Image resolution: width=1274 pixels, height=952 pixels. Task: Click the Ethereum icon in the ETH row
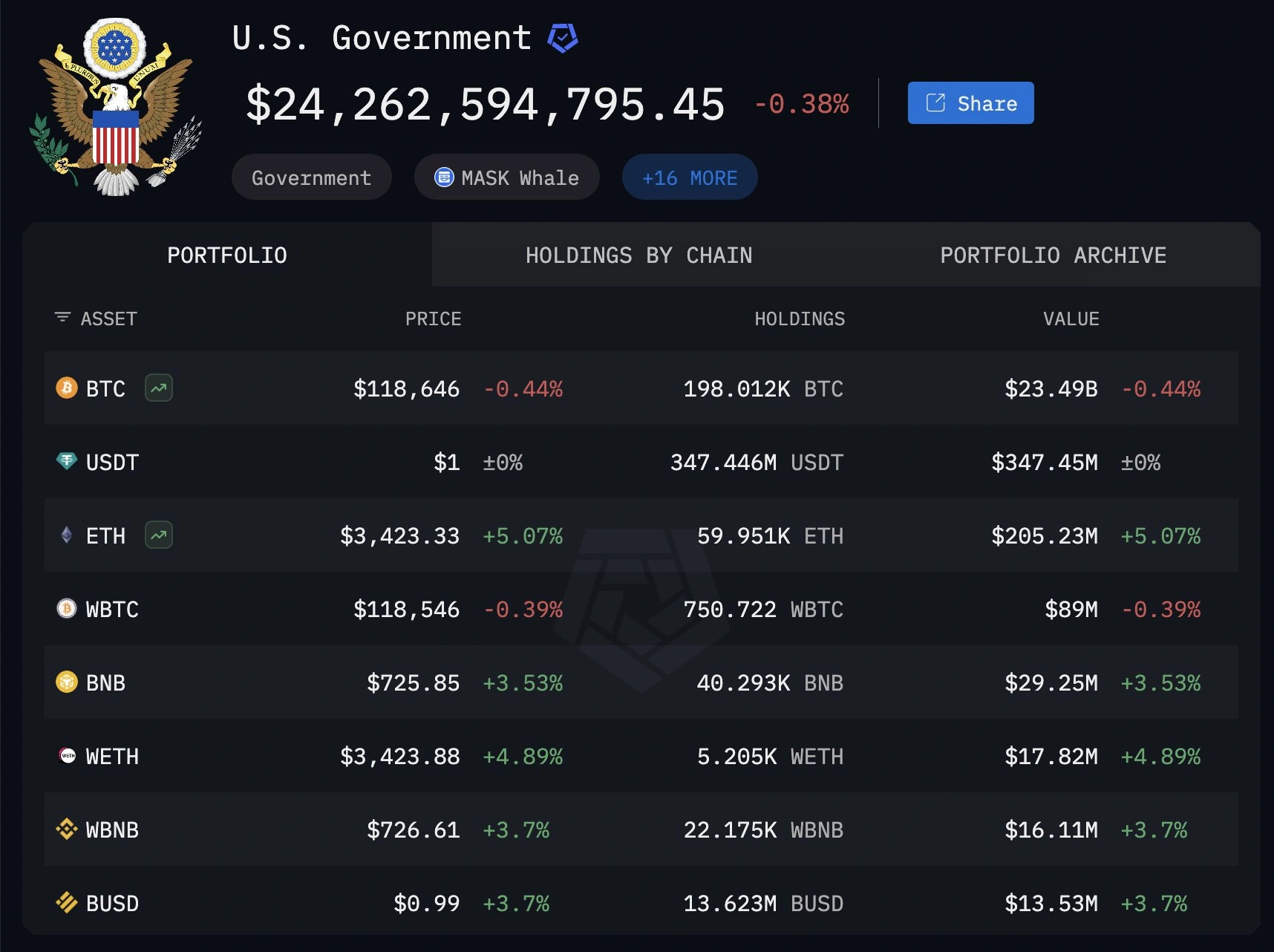coord(65,535)
